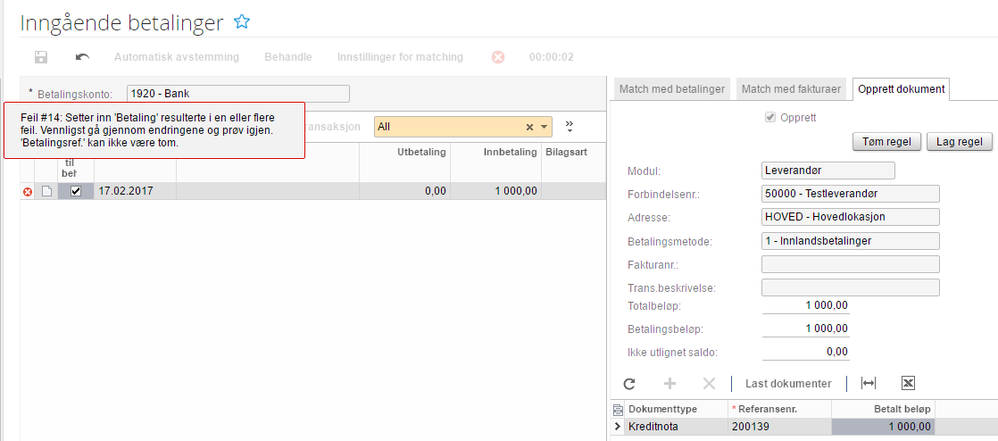Click the elapsed timer 00:00:02
The height and width of the screenshot is (441, 998).
point(551,57)
